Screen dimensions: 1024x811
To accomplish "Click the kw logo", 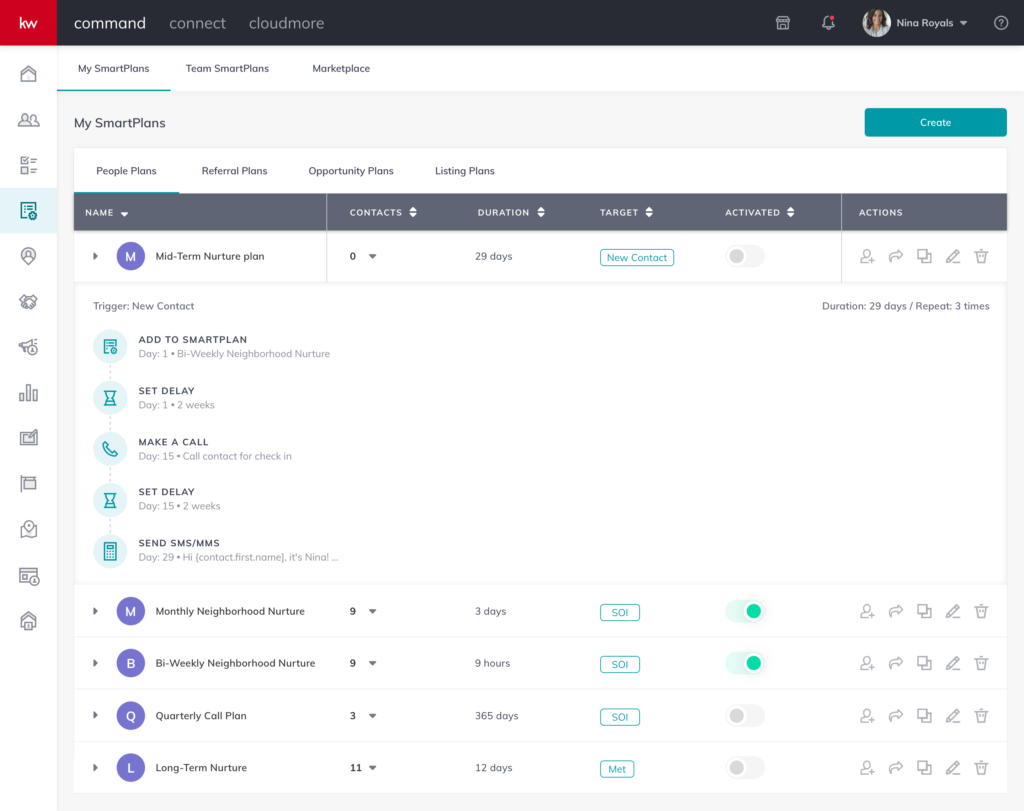I will 28,23.
